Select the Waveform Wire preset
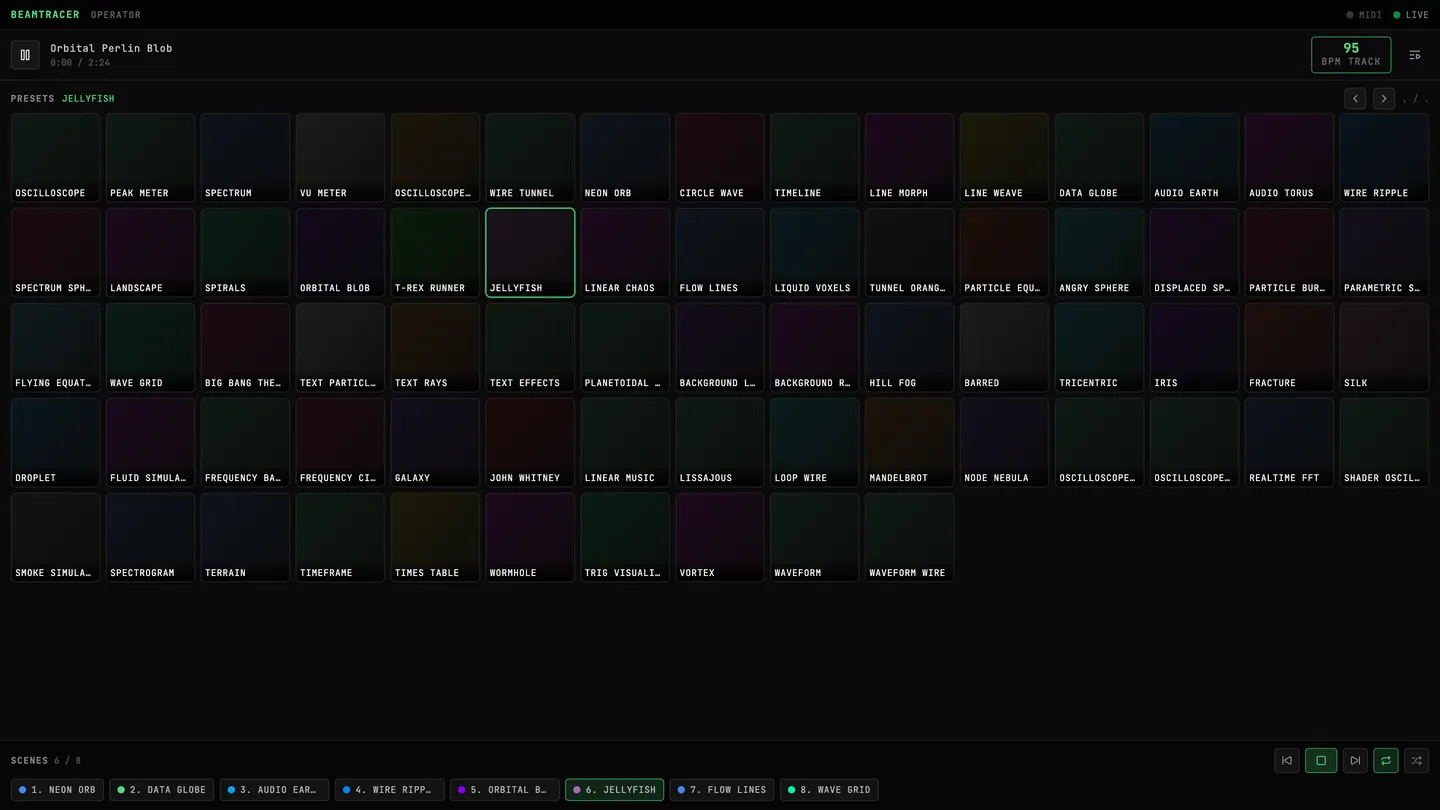The image size is (1440, 810). tap(910, 538)
